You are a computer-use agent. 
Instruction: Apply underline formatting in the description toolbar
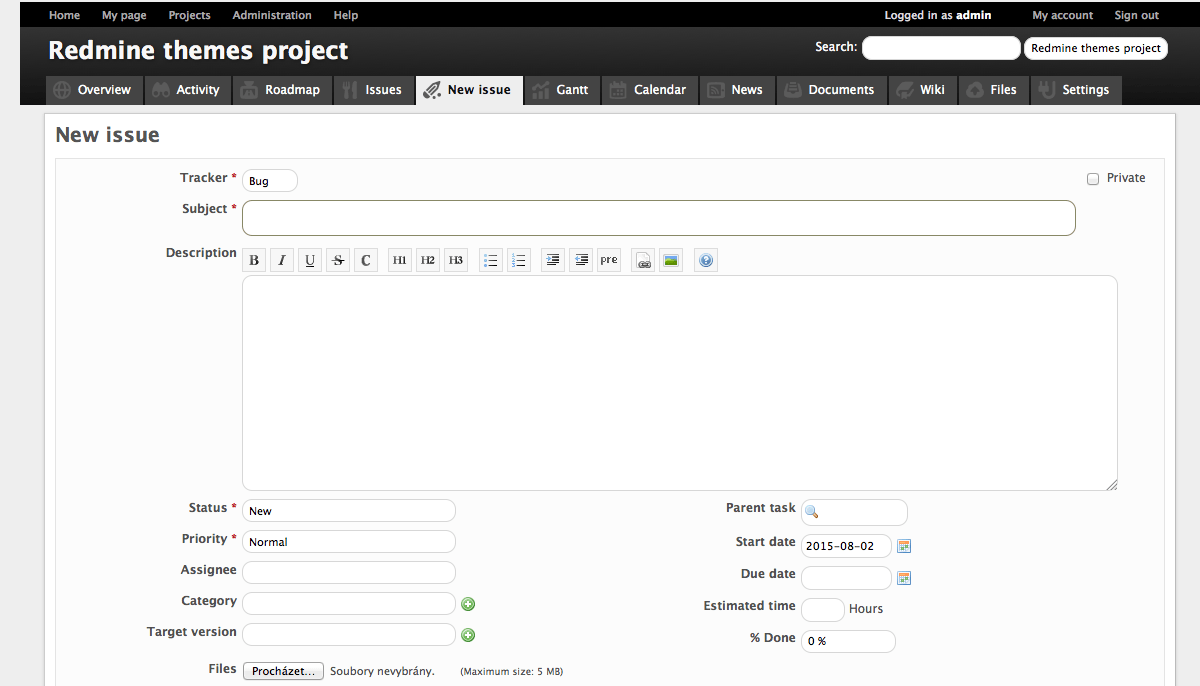click(310, 261)
